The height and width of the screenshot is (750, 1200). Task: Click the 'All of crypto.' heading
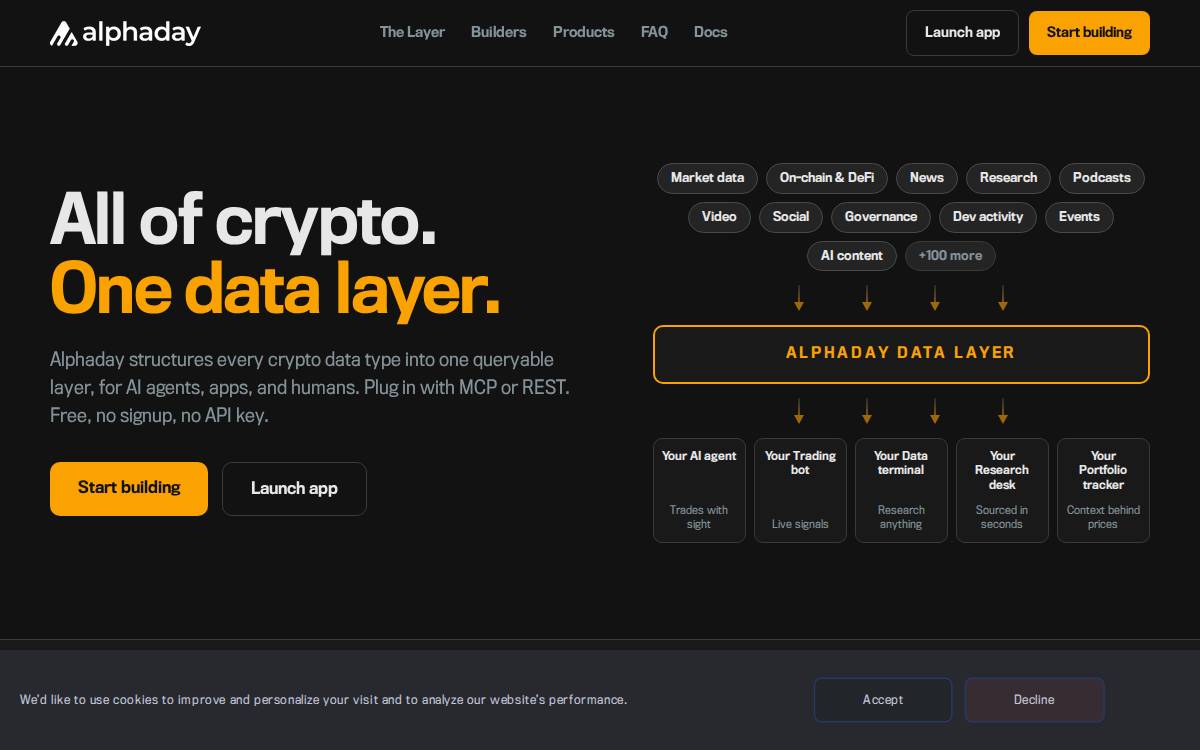click(x=243, y=220)
